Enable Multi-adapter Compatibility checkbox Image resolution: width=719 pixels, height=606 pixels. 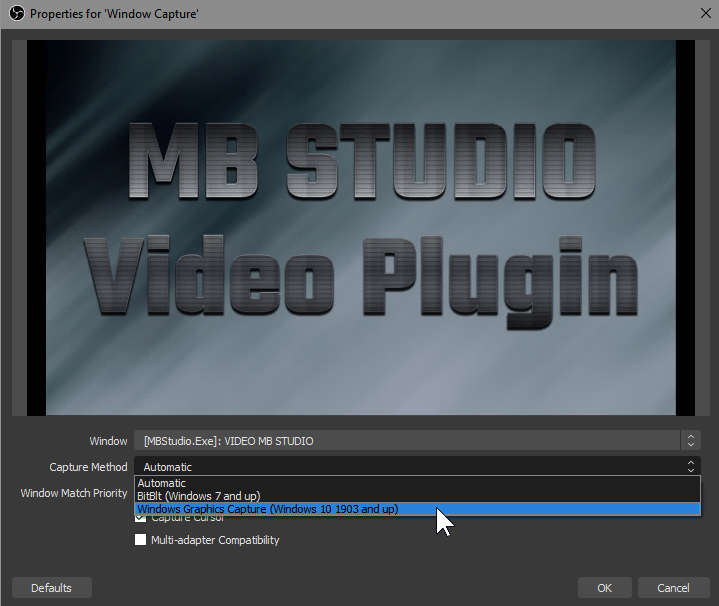[140, 540]
